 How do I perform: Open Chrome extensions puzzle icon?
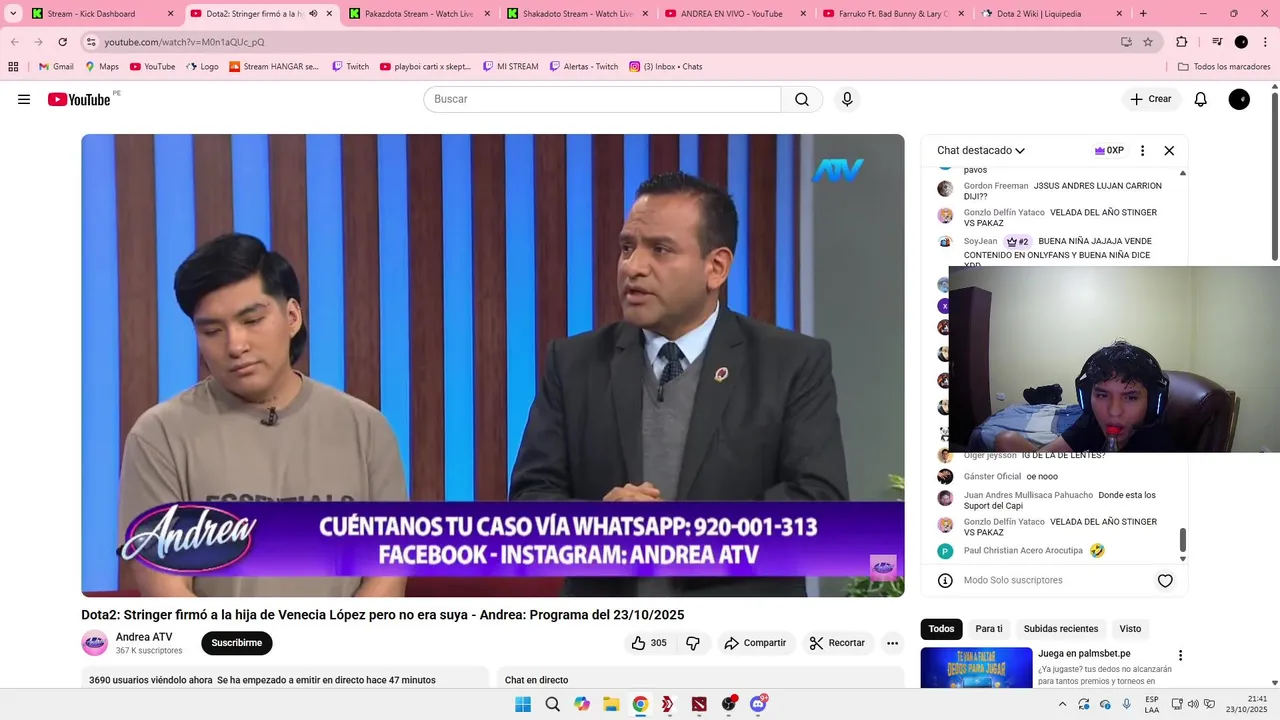click(x=1181, y=42)
